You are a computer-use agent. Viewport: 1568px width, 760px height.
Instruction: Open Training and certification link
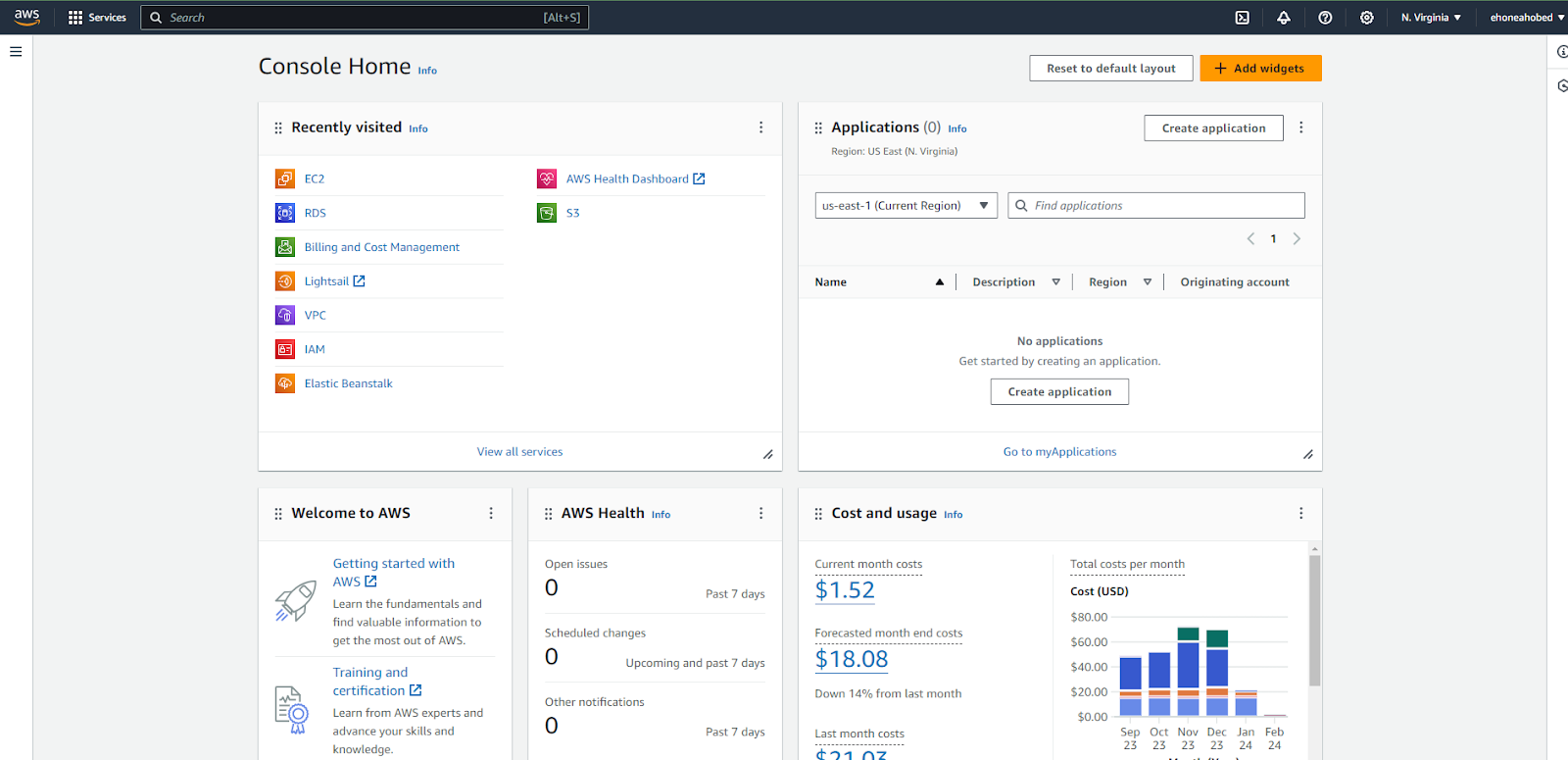(377, 682)
